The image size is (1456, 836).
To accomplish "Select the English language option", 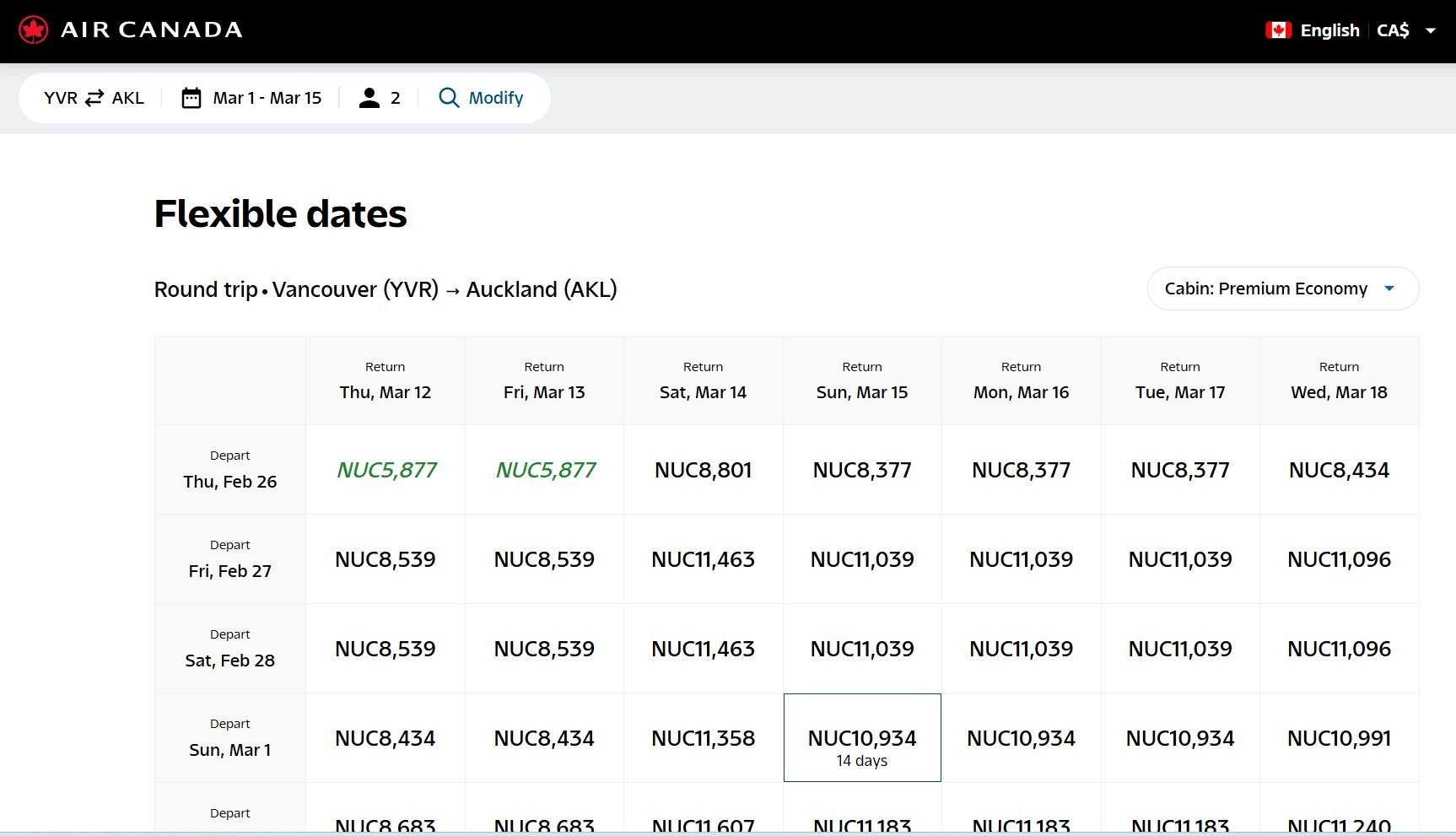I will coord(1330,30).
